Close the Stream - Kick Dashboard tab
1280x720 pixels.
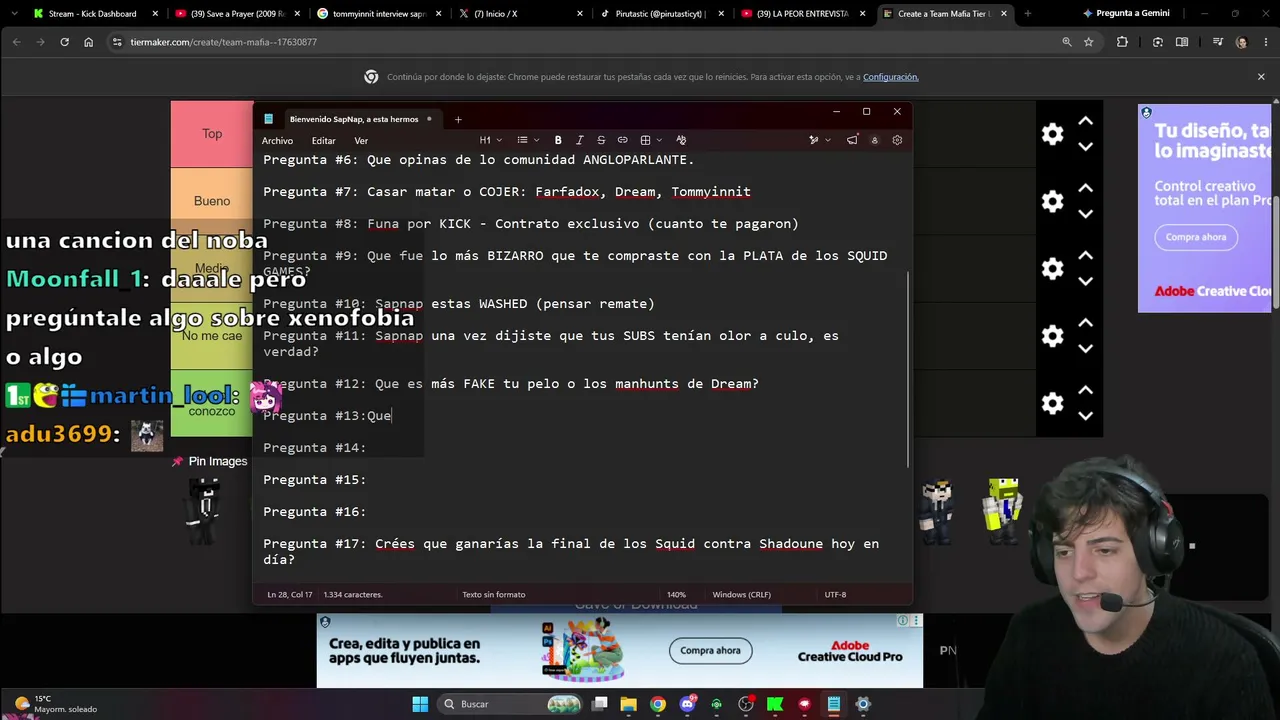155,14
